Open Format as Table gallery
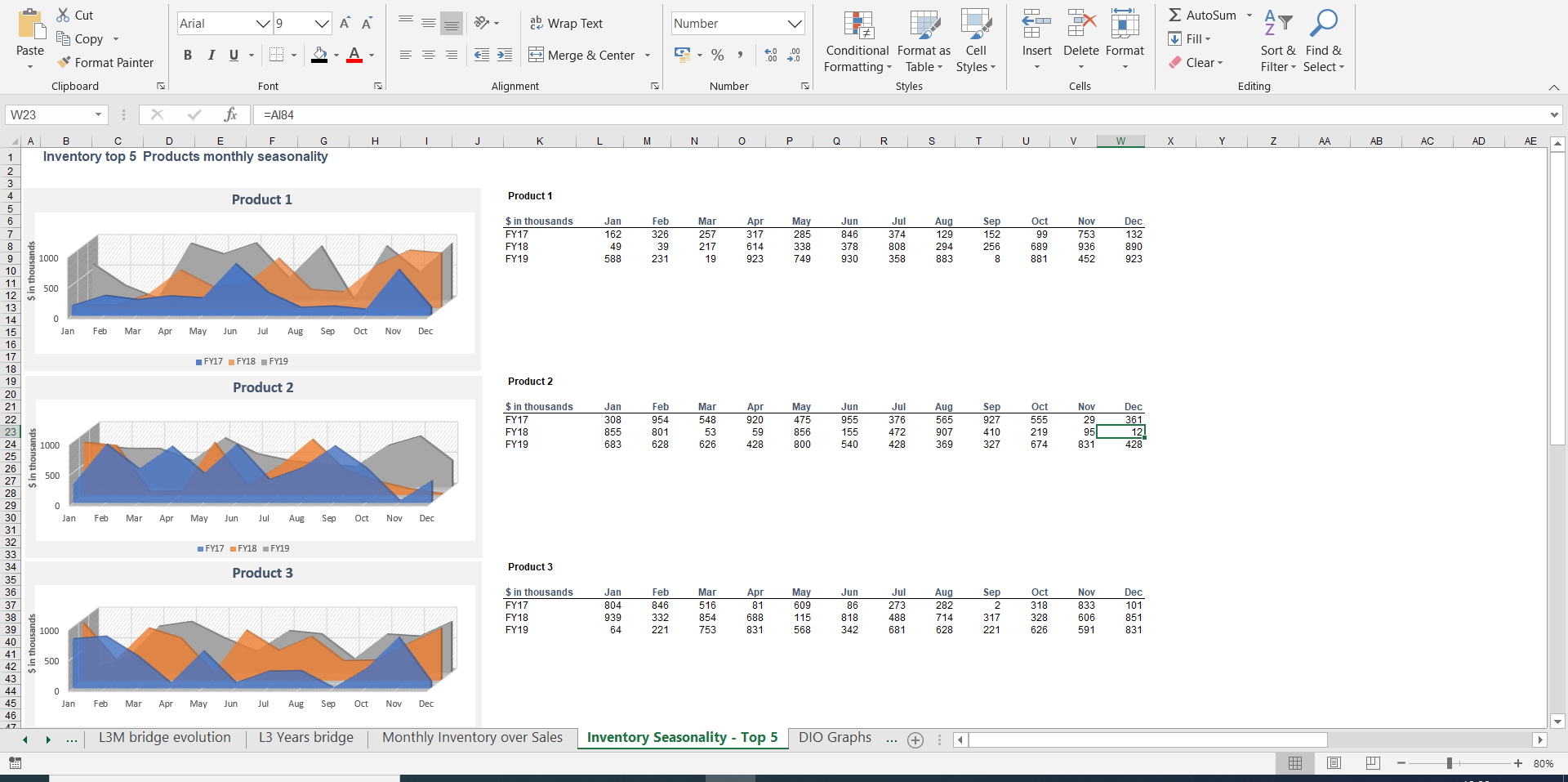This screenshot has height=782, width=1568. pos(924,41)
